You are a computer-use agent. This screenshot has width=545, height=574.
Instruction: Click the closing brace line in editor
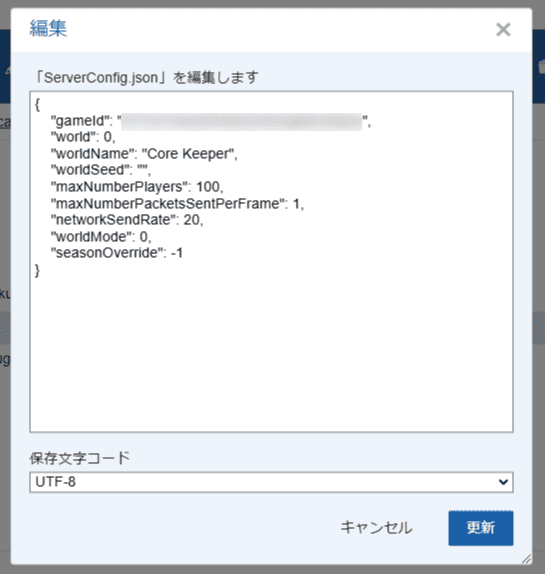coord(37,271)
